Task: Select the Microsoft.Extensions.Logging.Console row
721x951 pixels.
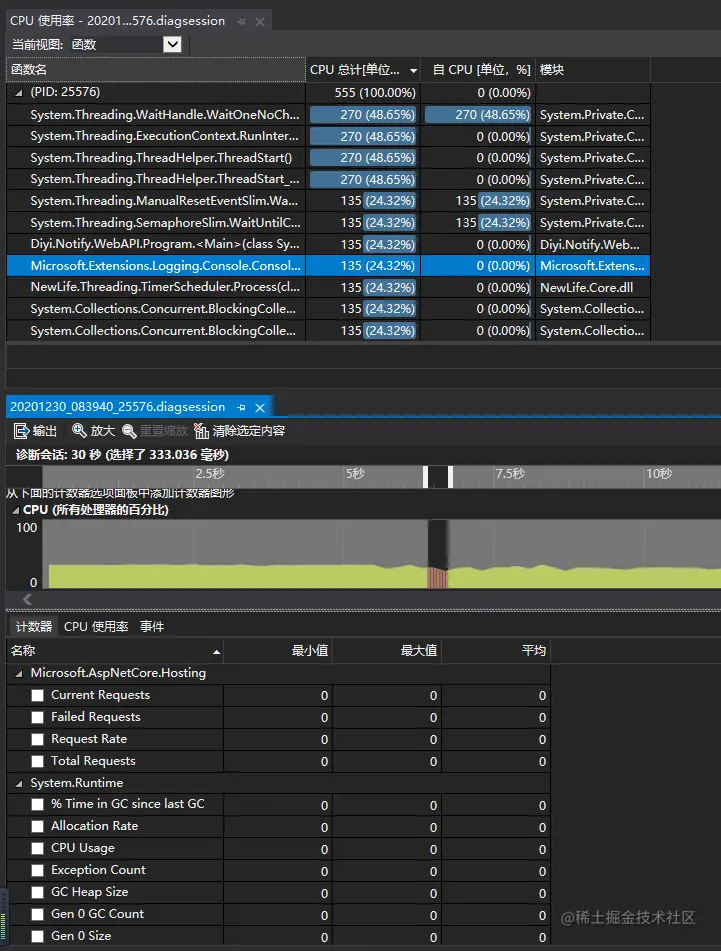Action: pyautogui.click(x=328, y=266)
